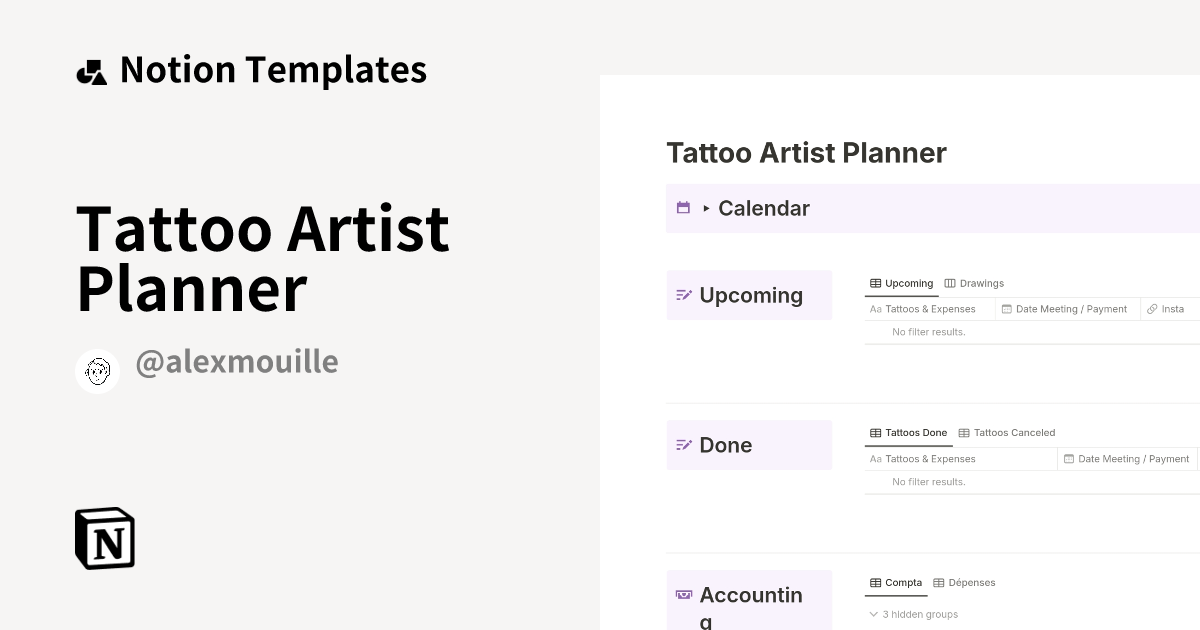The image size is (1200, 630).
Task: Click the money icon beside Accounting
Action: (x=684, y=595)
